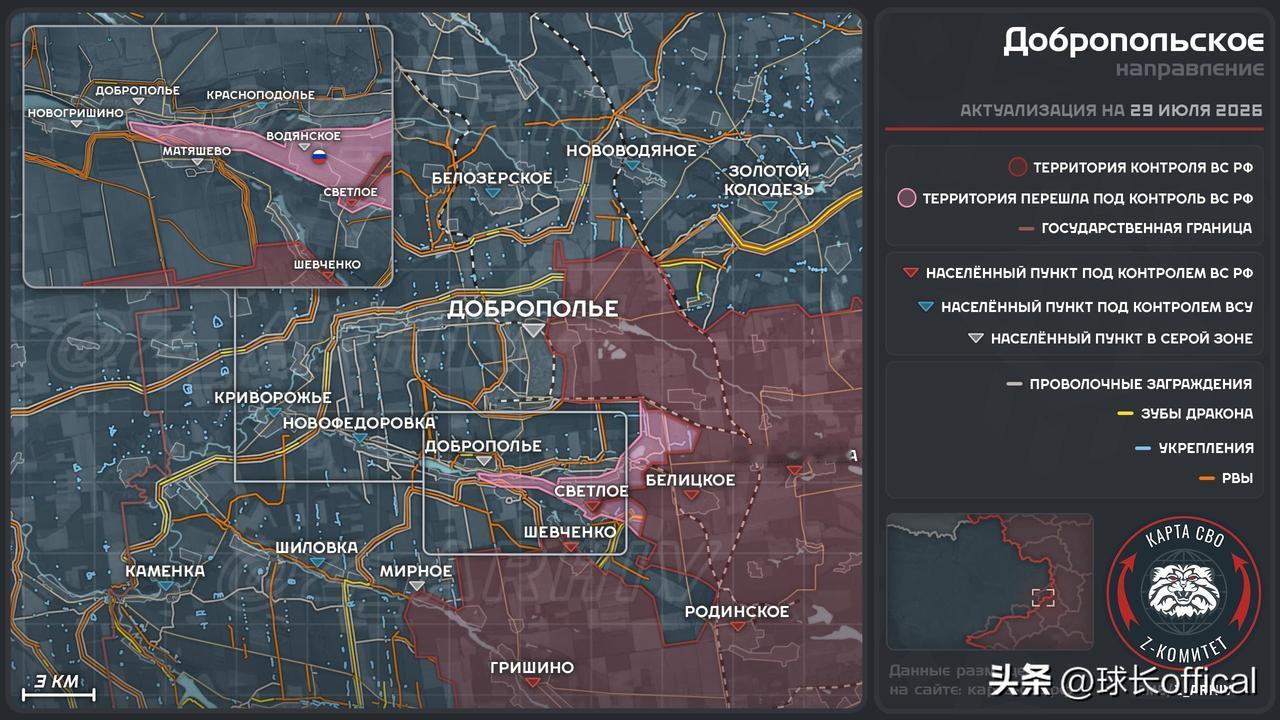This screenshot has width=1280, height=720.
Task: Click the Новофедоровка town label
Action: (359, 423)
